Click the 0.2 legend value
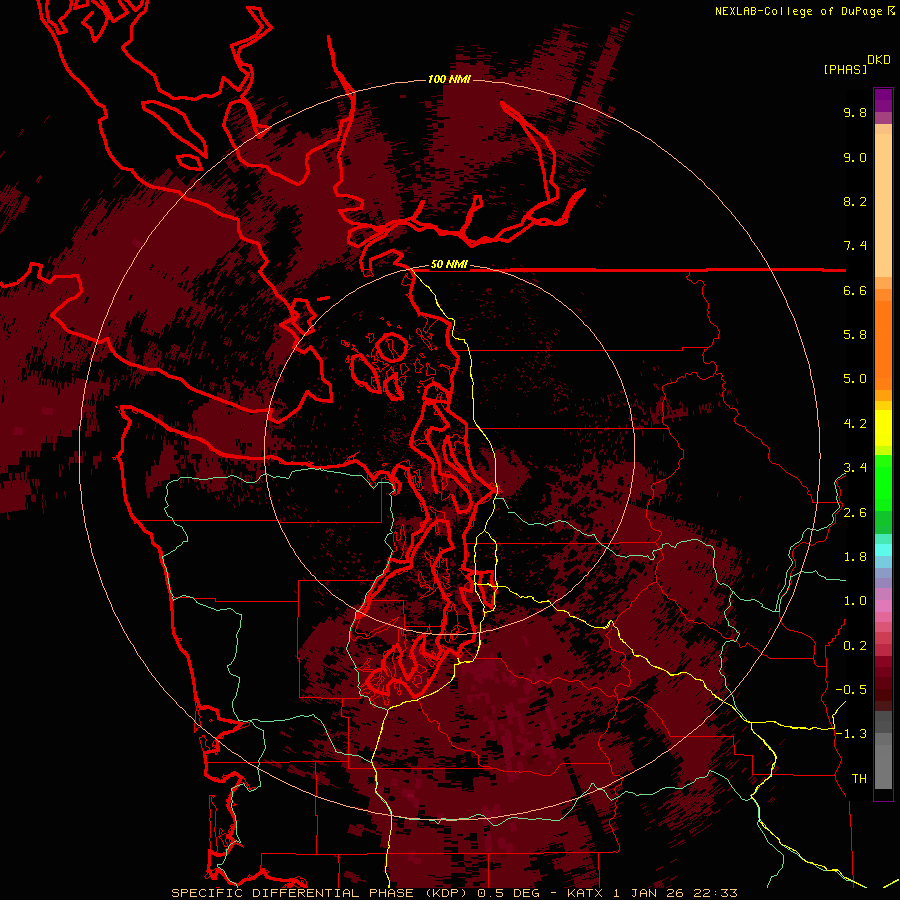This screenshot has width=900, height=900. tap(855, 646)
